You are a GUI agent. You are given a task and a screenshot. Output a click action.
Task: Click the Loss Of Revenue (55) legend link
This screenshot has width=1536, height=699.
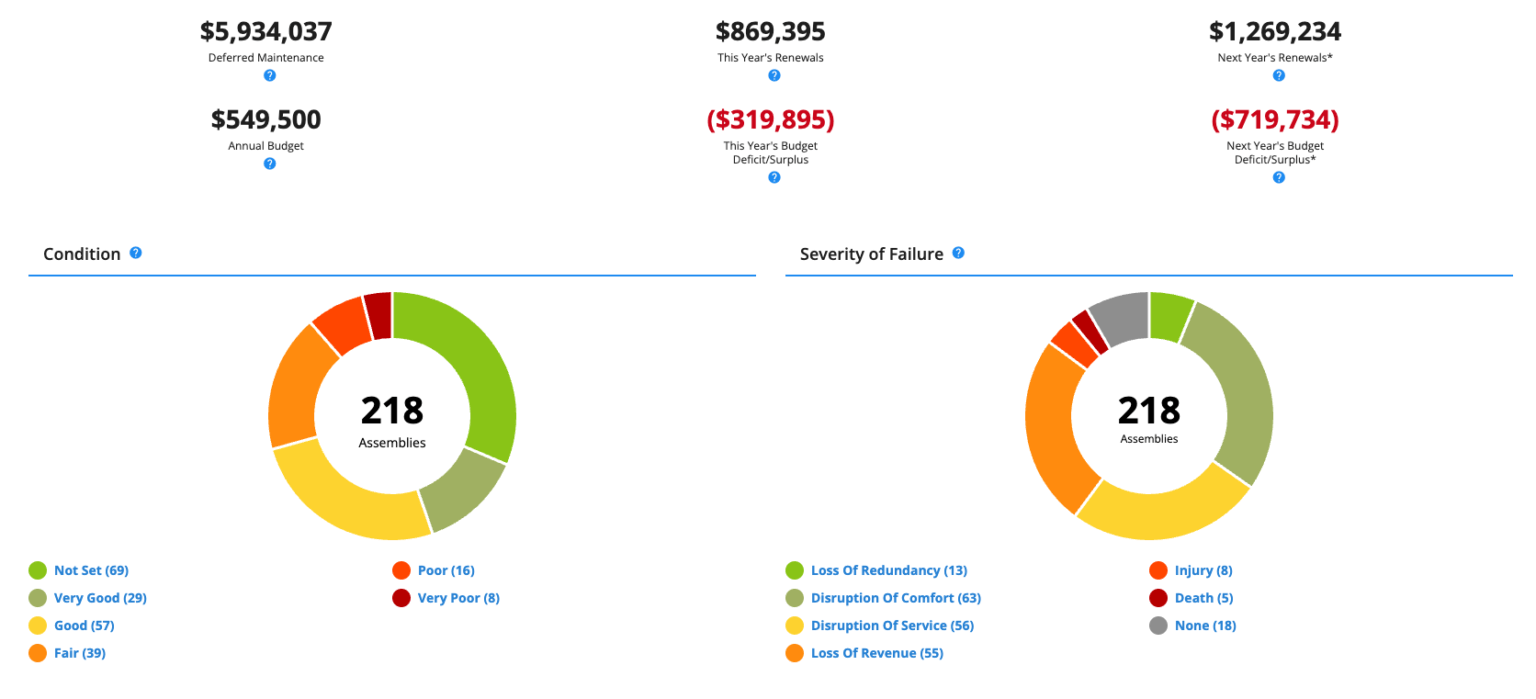click(876, 653)
